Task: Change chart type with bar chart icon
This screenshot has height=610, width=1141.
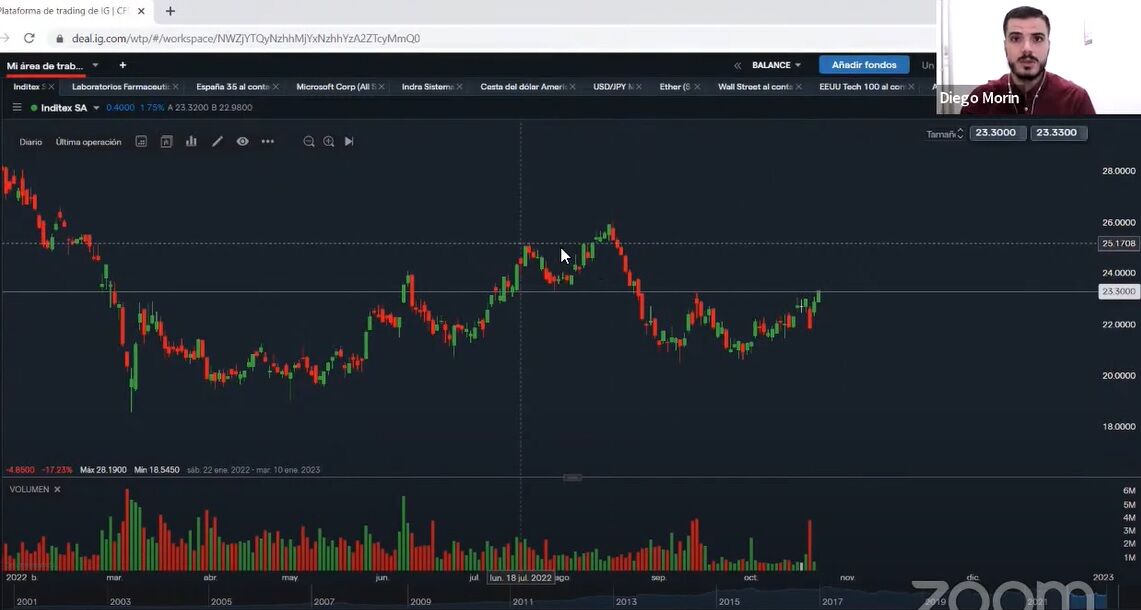Action: [191, 141]
